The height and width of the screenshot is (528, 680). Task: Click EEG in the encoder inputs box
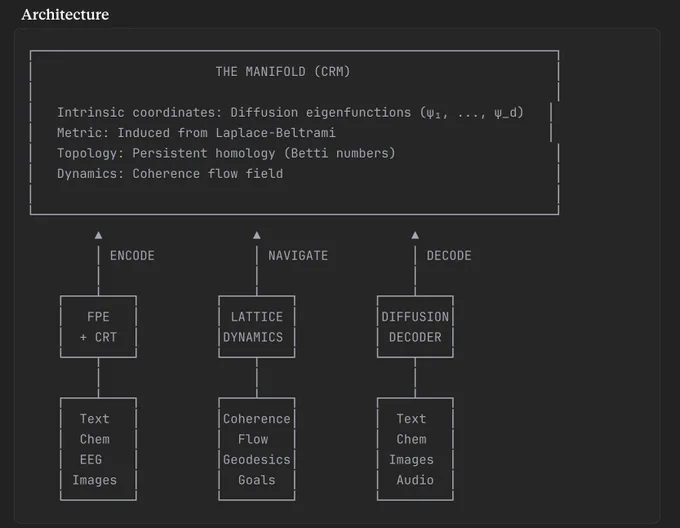91,460
